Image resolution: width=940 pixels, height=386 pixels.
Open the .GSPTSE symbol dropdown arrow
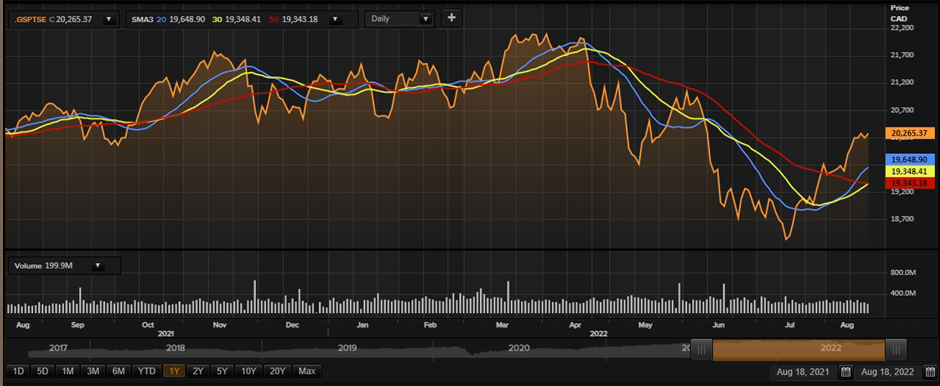[109, 19]
